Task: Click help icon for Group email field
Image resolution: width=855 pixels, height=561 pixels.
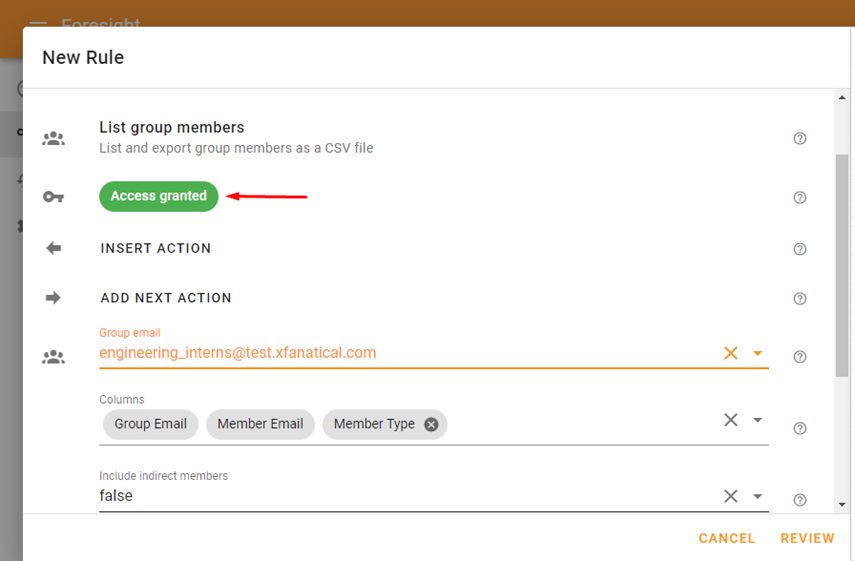Action: point(799,357)
